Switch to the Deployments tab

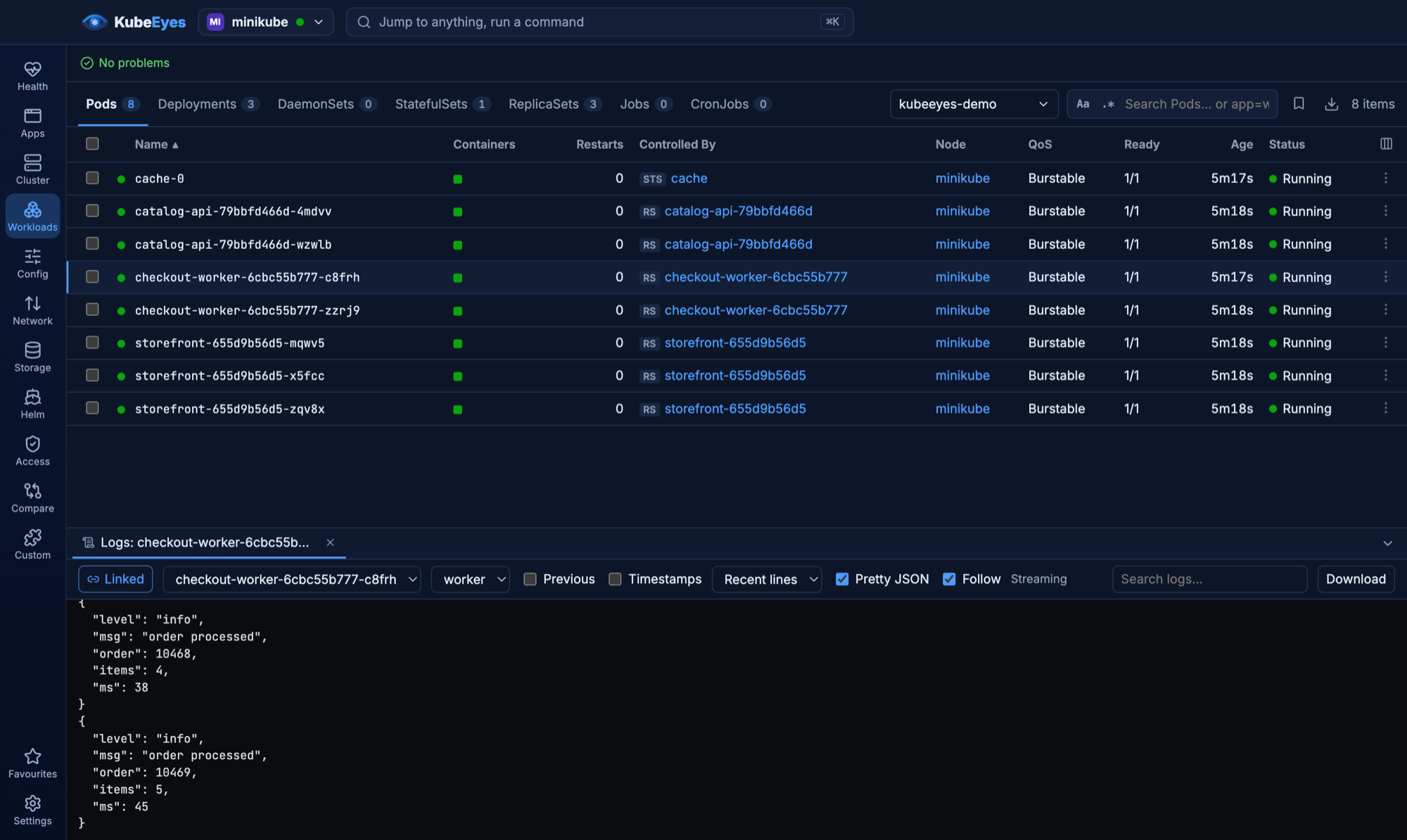click(x=209, y=104)
